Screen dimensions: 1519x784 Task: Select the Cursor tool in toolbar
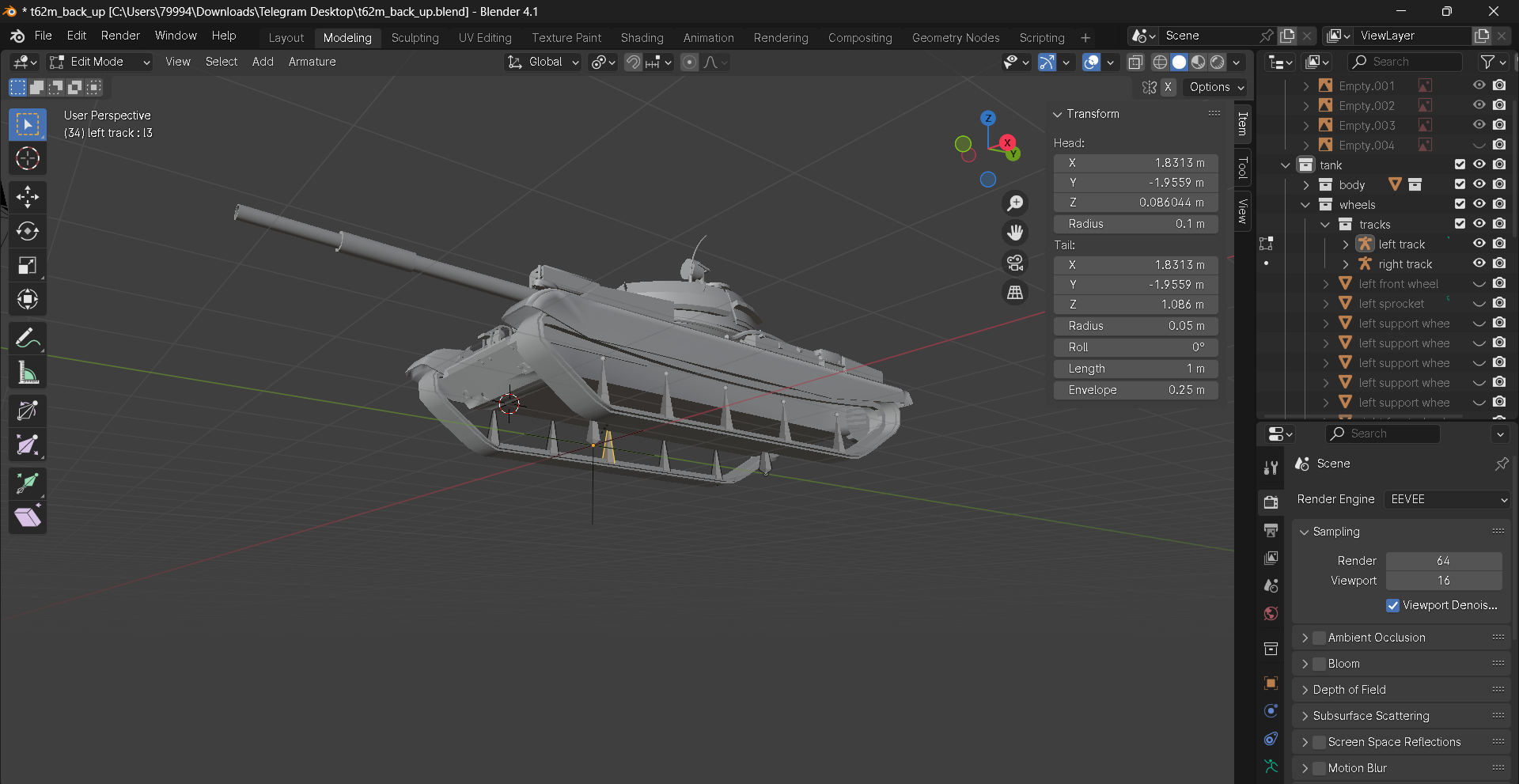28,159
